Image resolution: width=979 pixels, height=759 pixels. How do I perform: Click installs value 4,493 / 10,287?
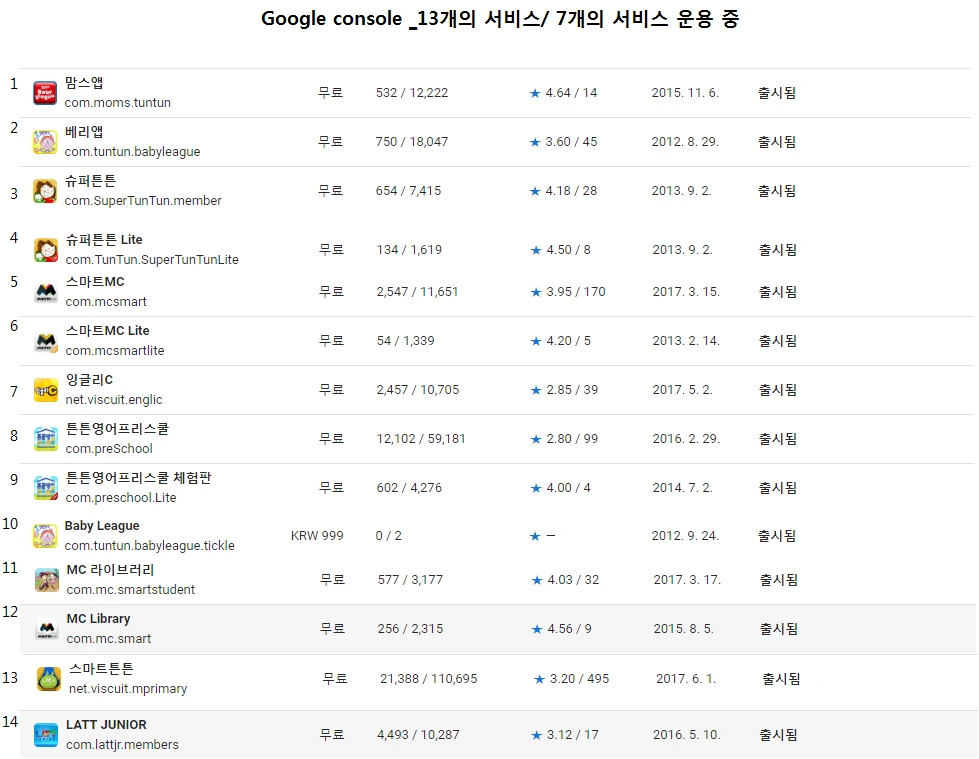coord(418,735)
